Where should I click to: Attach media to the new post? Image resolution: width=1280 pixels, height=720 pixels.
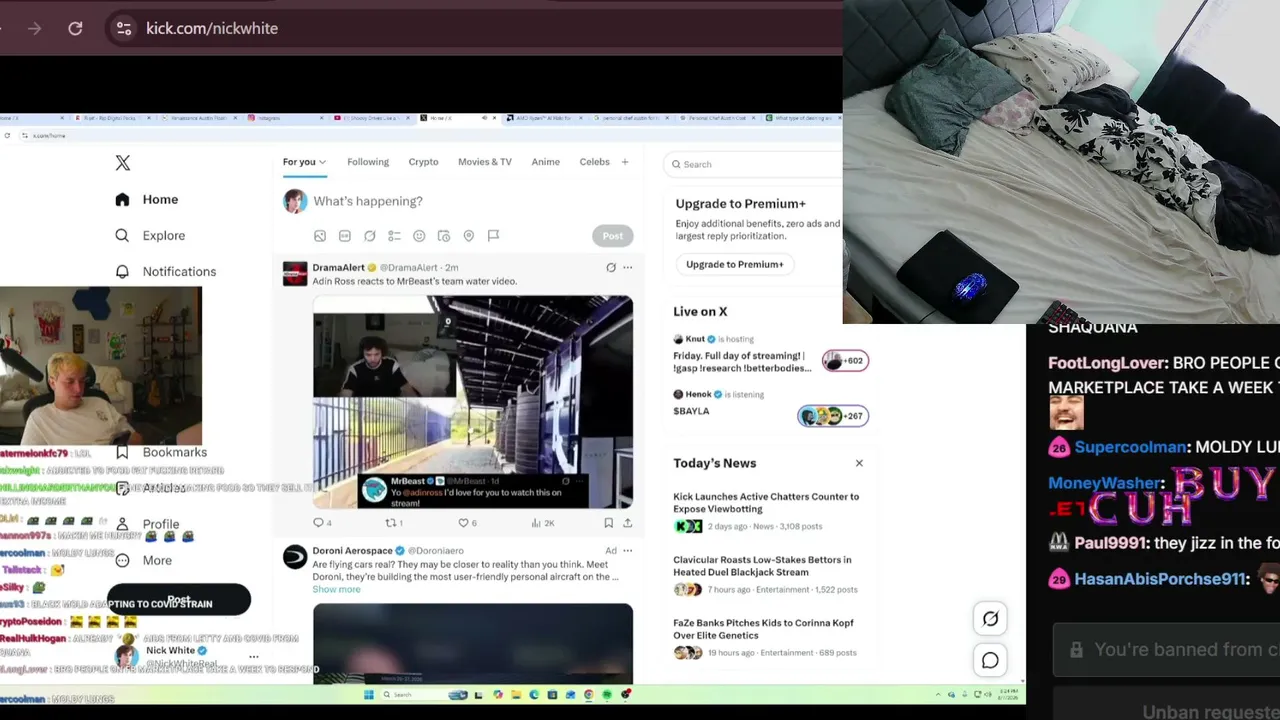320,236
